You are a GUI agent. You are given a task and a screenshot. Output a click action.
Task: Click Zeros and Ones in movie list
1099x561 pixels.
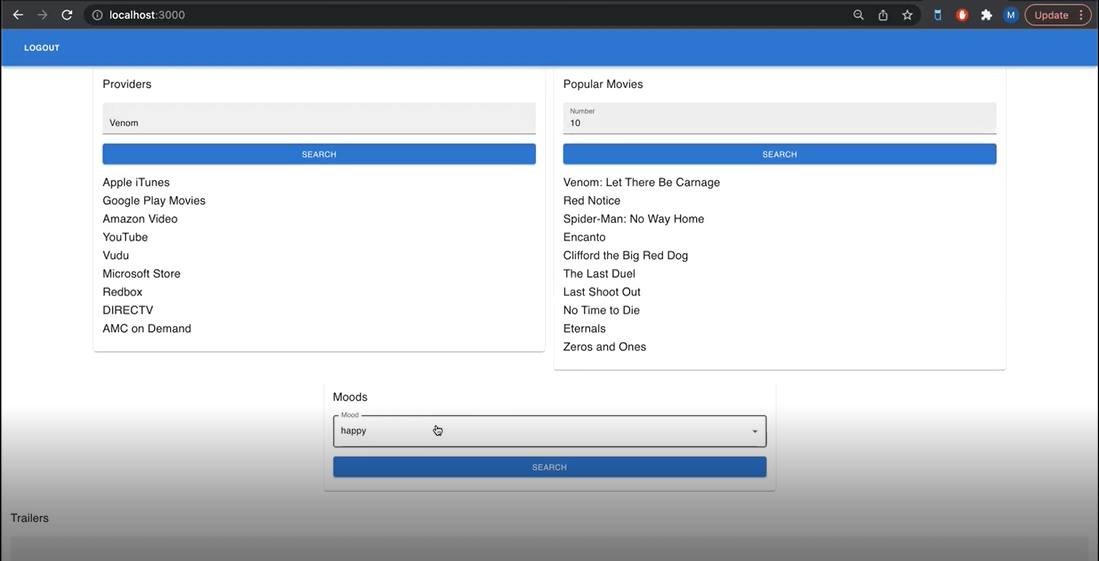604,346
